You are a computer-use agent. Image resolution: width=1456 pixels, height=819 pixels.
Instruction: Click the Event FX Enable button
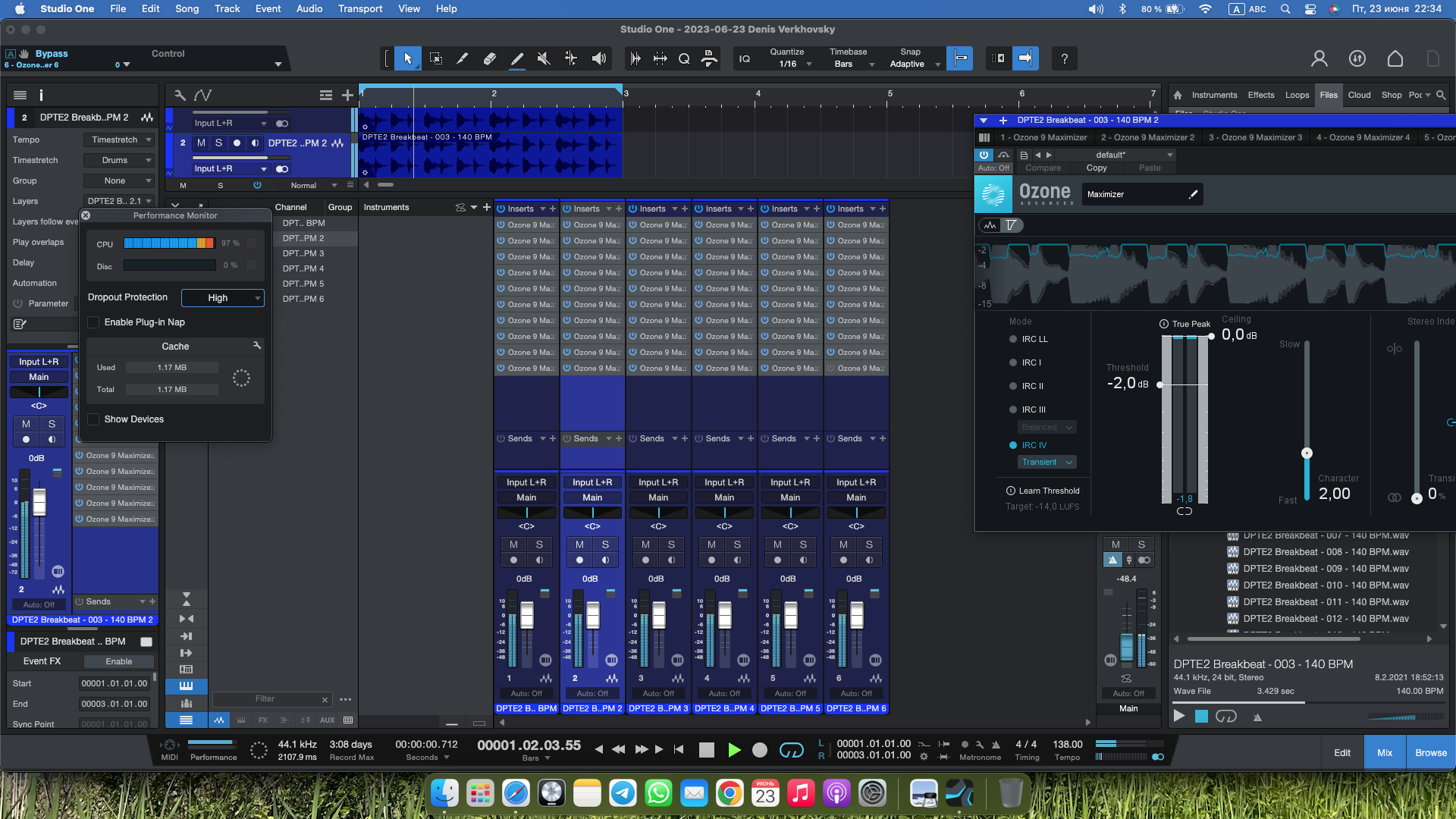119,661
